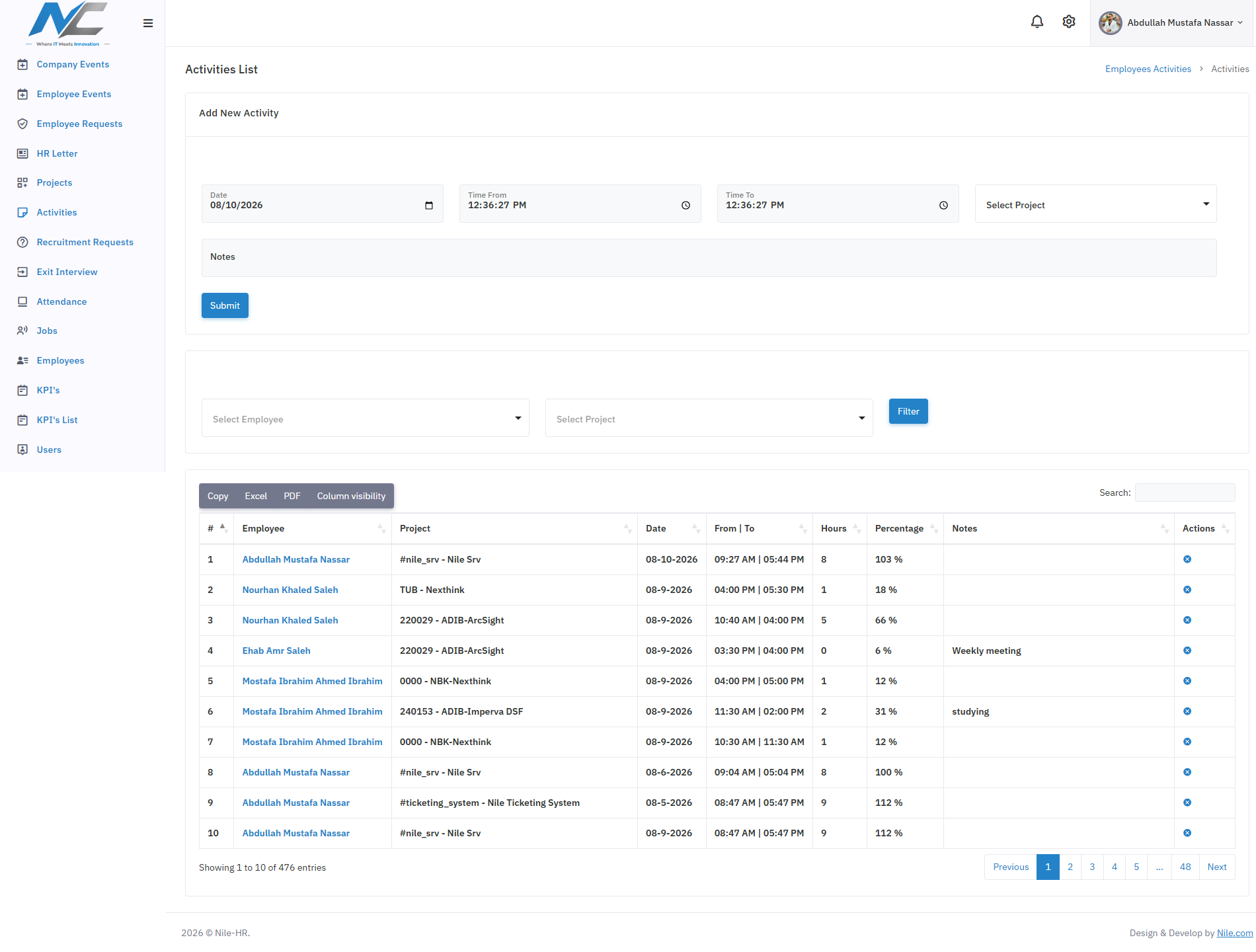Image resolution: width=1256 pixels, height=952 pixels.
Task: Go to Employee Requests in sidebar
Action: tap(79, 124)
